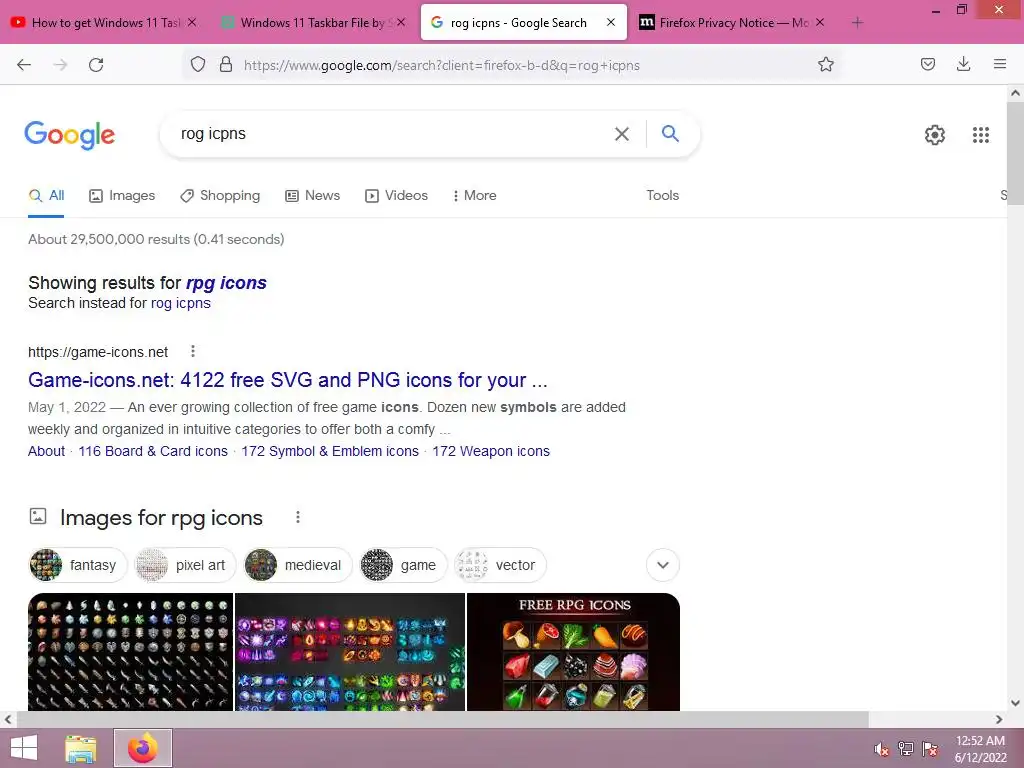Screen dimensions: 1024x768
Task: Bookmark this page with the star
Action: pos(825,65)
